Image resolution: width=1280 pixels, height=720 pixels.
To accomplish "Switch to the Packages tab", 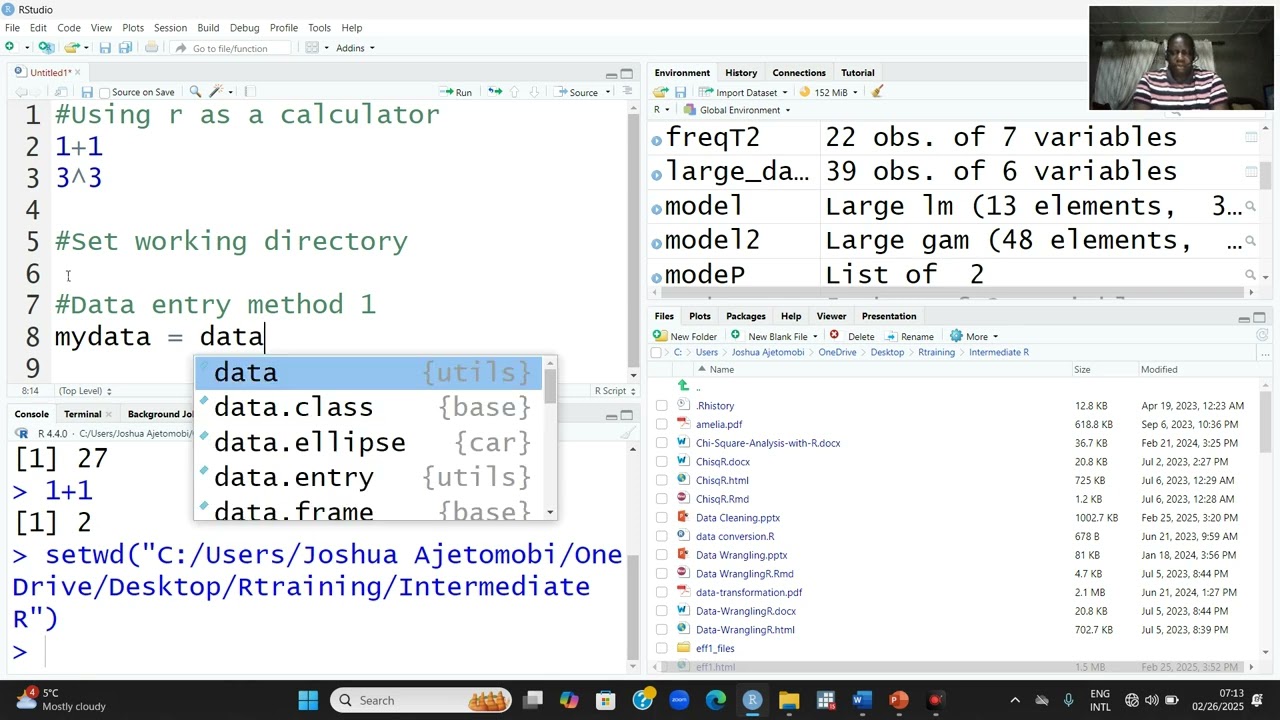I will coord(745,316).
